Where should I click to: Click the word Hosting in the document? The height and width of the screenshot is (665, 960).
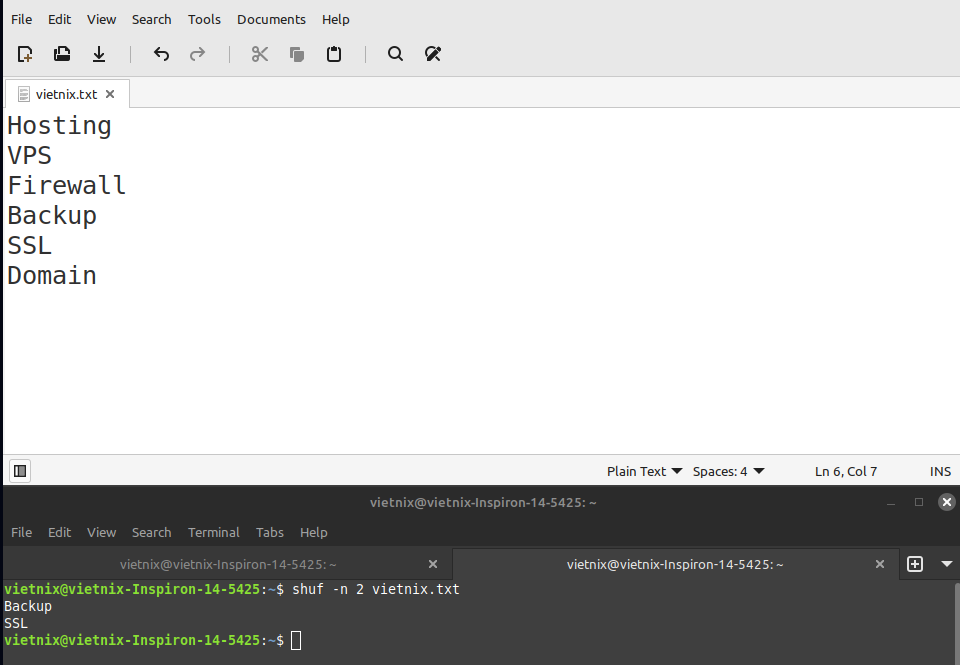pos(59,126)
